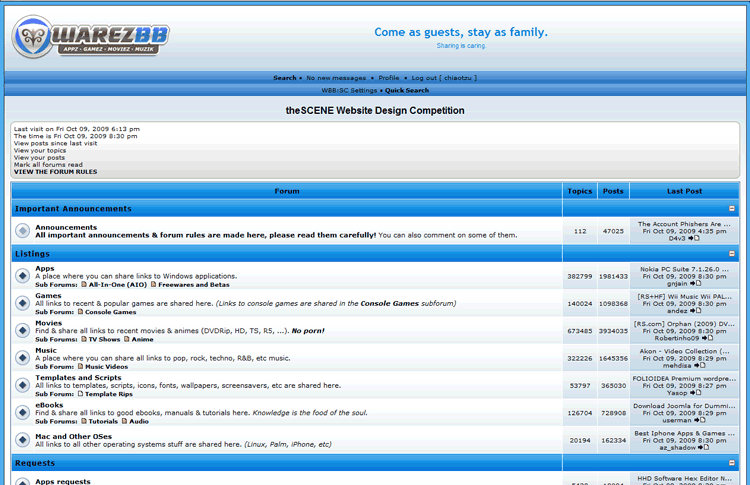Screen dimensions: 750x485
Task: Open theSCENE Website Design Competition link
Action: click(375, 110)
